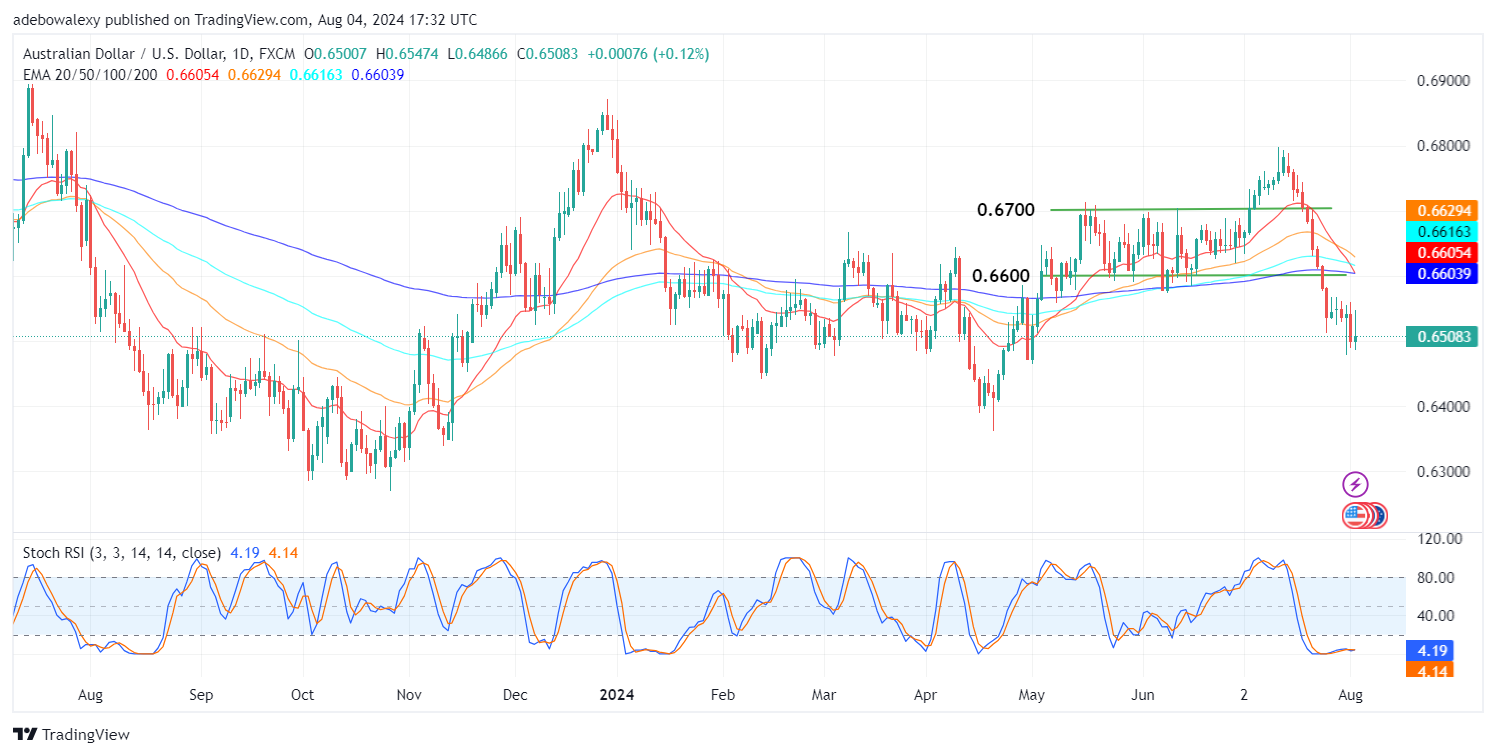Click the green 0.65083 current price label

coord(1444,337)
